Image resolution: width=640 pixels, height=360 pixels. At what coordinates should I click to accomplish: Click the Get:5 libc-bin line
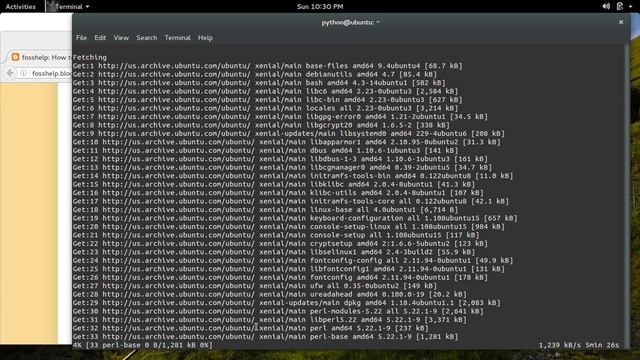coord(268,100)
